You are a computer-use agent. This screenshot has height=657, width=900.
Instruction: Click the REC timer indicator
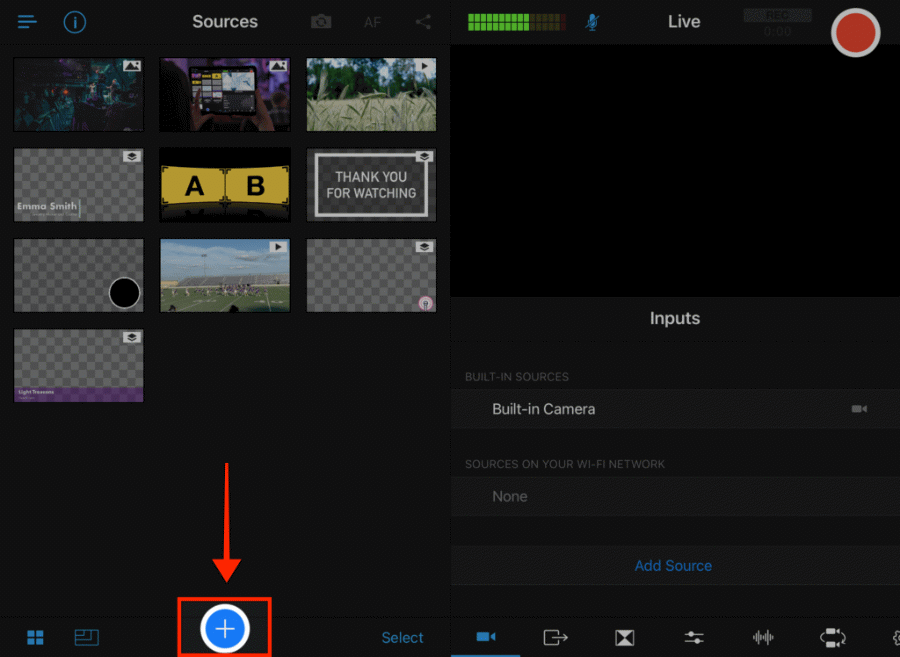(x=777, y=23)
